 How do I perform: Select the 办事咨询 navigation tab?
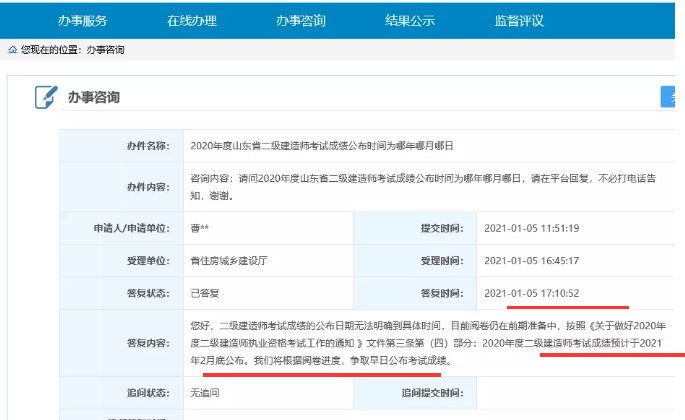[302, 20]
